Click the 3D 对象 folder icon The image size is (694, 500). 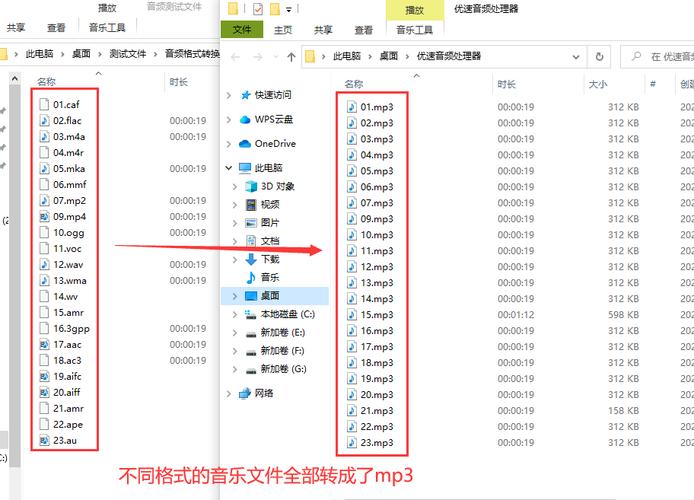tap(250, 186)
